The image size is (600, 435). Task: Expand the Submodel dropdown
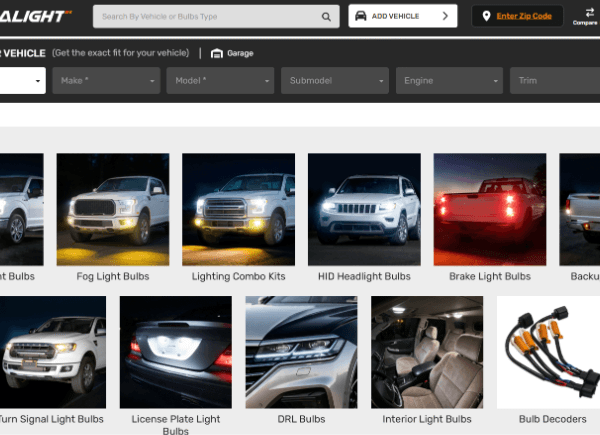335,81
